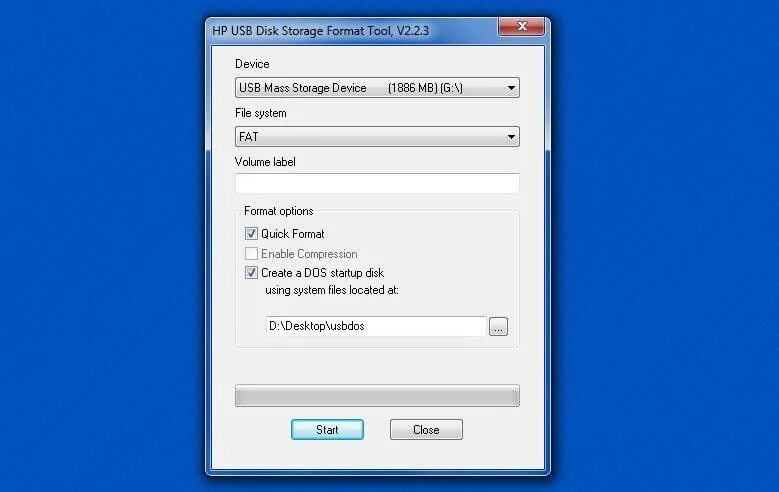Click the Create a DOS startup disk label
Image resolution: width=779 pixels, height=492 pixels.
pyautogui.click(x=322, y=273)
